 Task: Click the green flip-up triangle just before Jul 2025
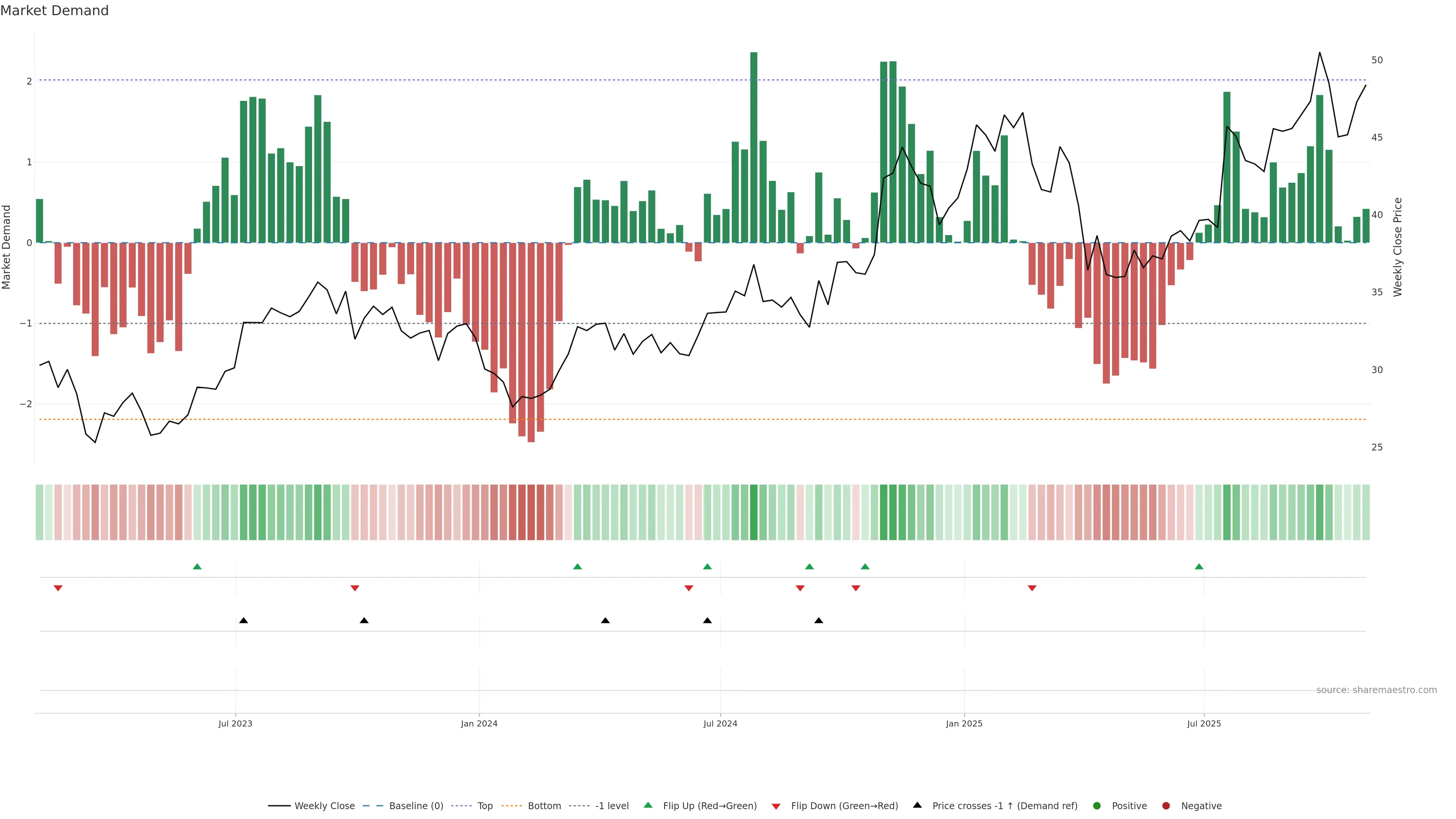[1199, 567]
